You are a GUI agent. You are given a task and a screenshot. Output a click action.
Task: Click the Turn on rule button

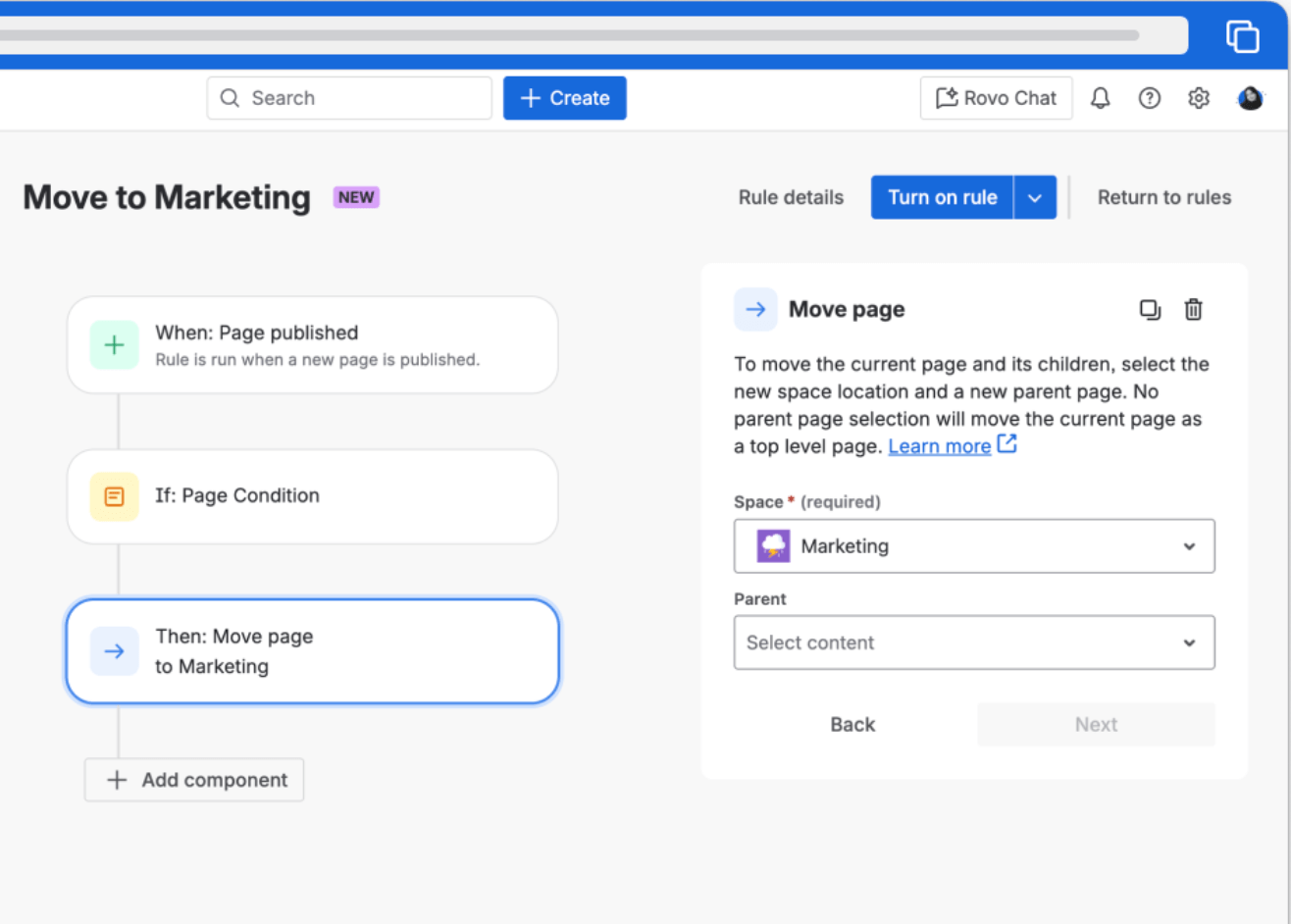[942, 197]
